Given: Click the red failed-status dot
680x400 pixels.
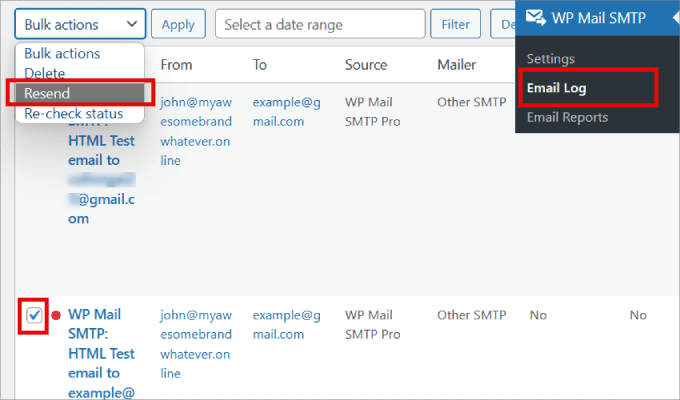Looking at the screenshot, I should tap(55, 316).
